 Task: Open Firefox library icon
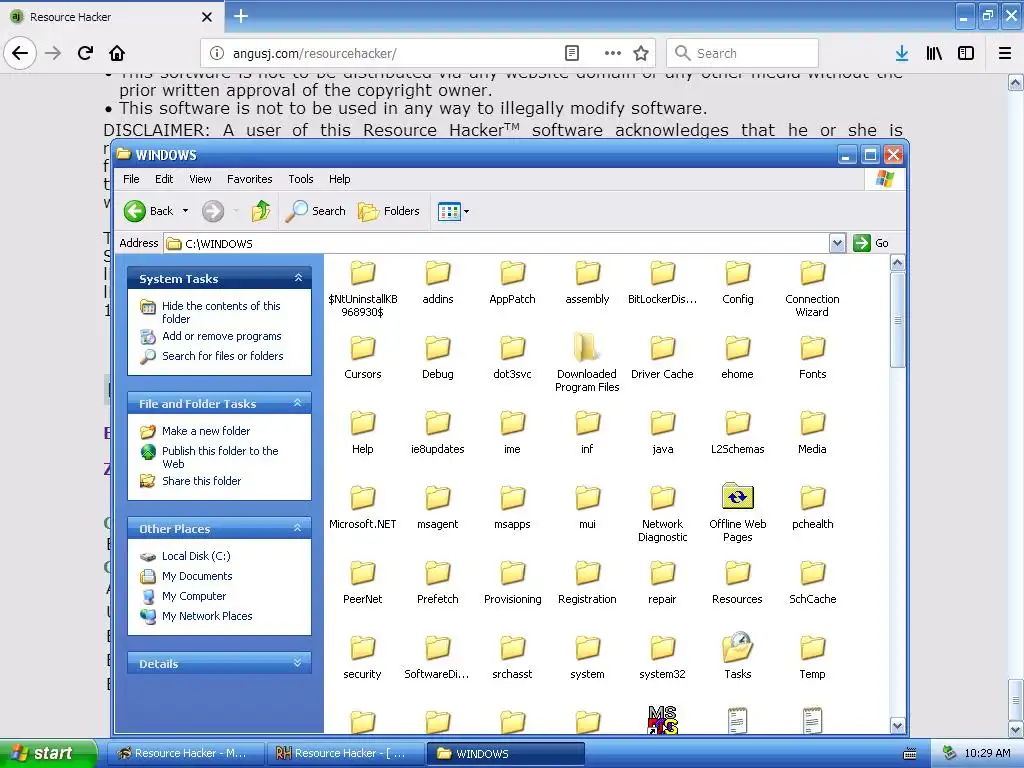coord(934,53)
